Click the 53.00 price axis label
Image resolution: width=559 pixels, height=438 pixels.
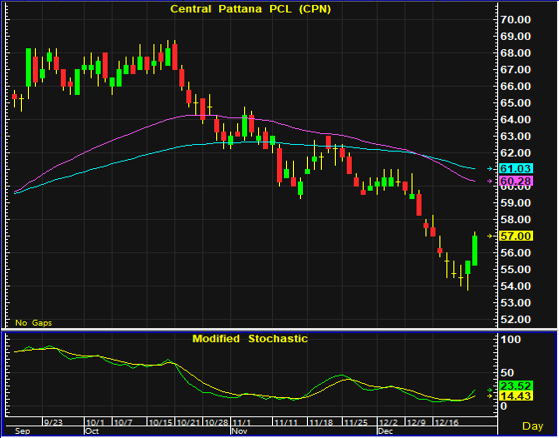[516, 303]
